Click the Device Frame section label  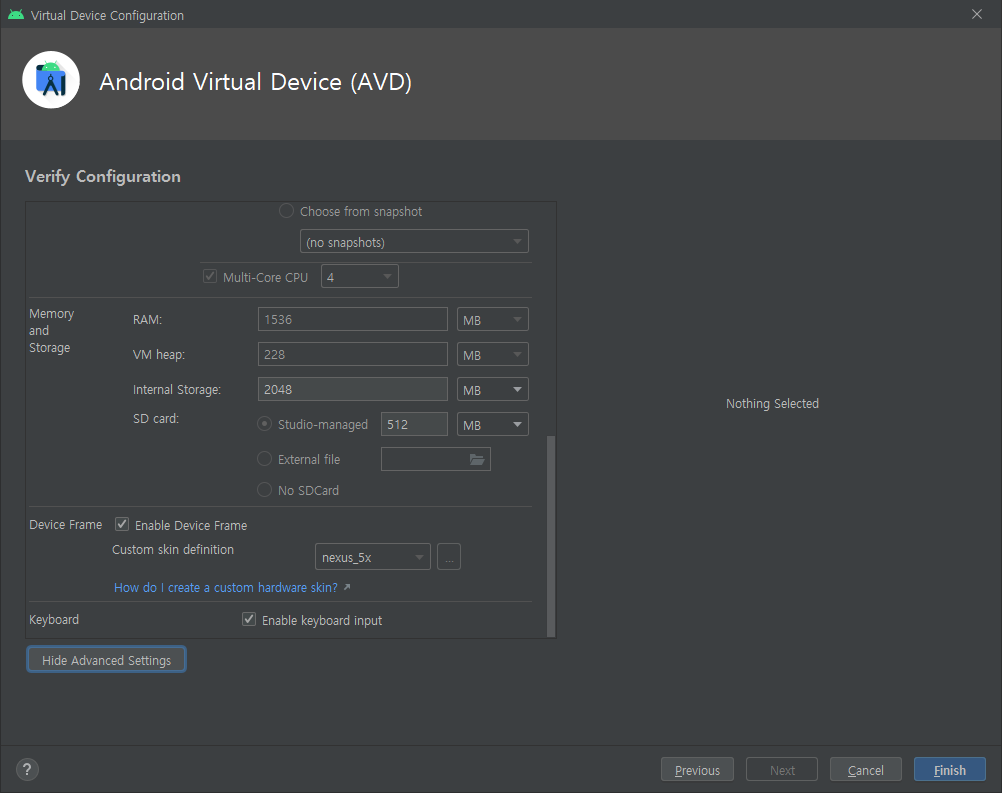[x=66, y=524]
